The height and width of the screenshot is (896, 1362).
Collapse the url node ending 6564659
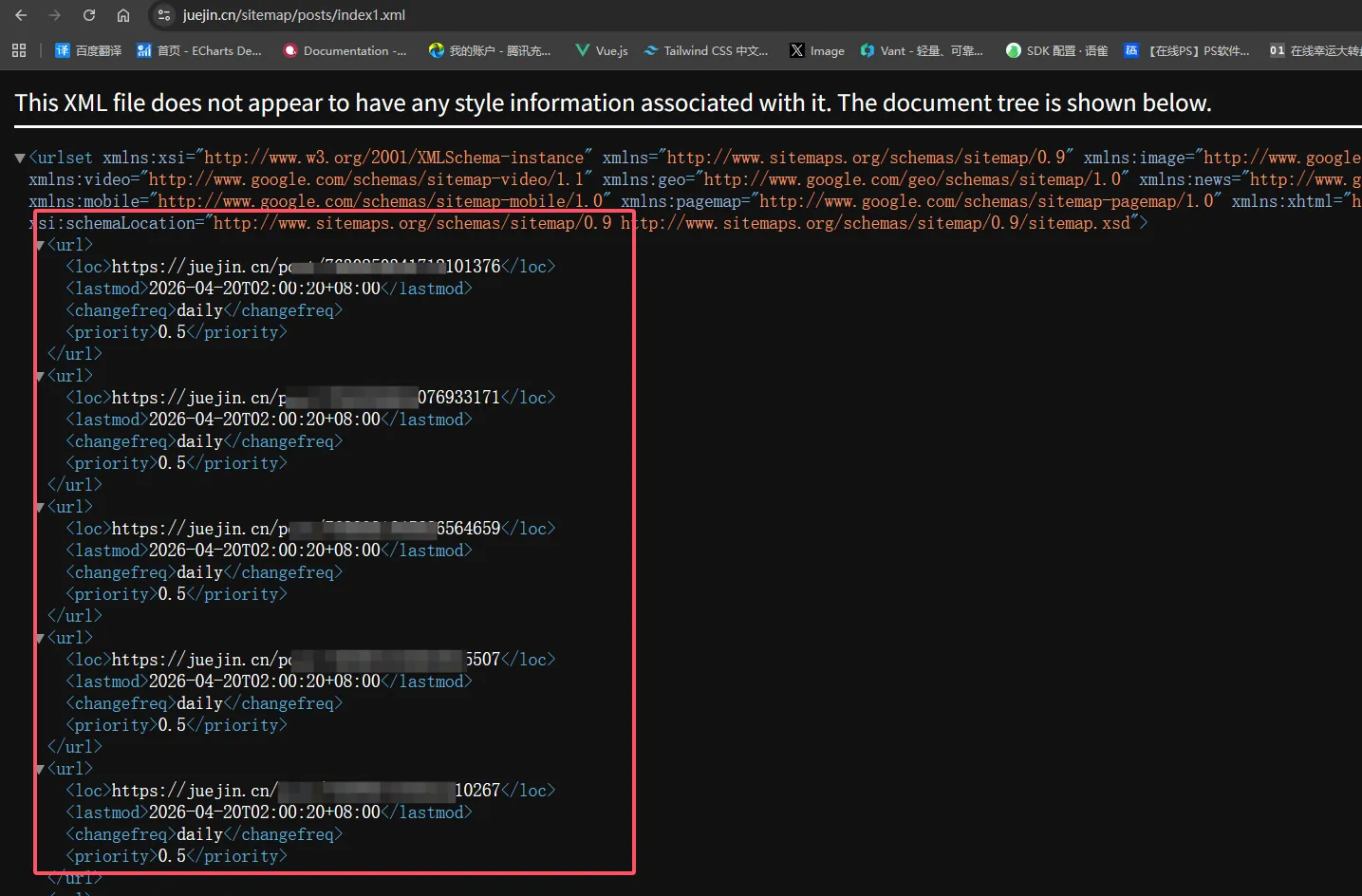click(x=40, y=507)
